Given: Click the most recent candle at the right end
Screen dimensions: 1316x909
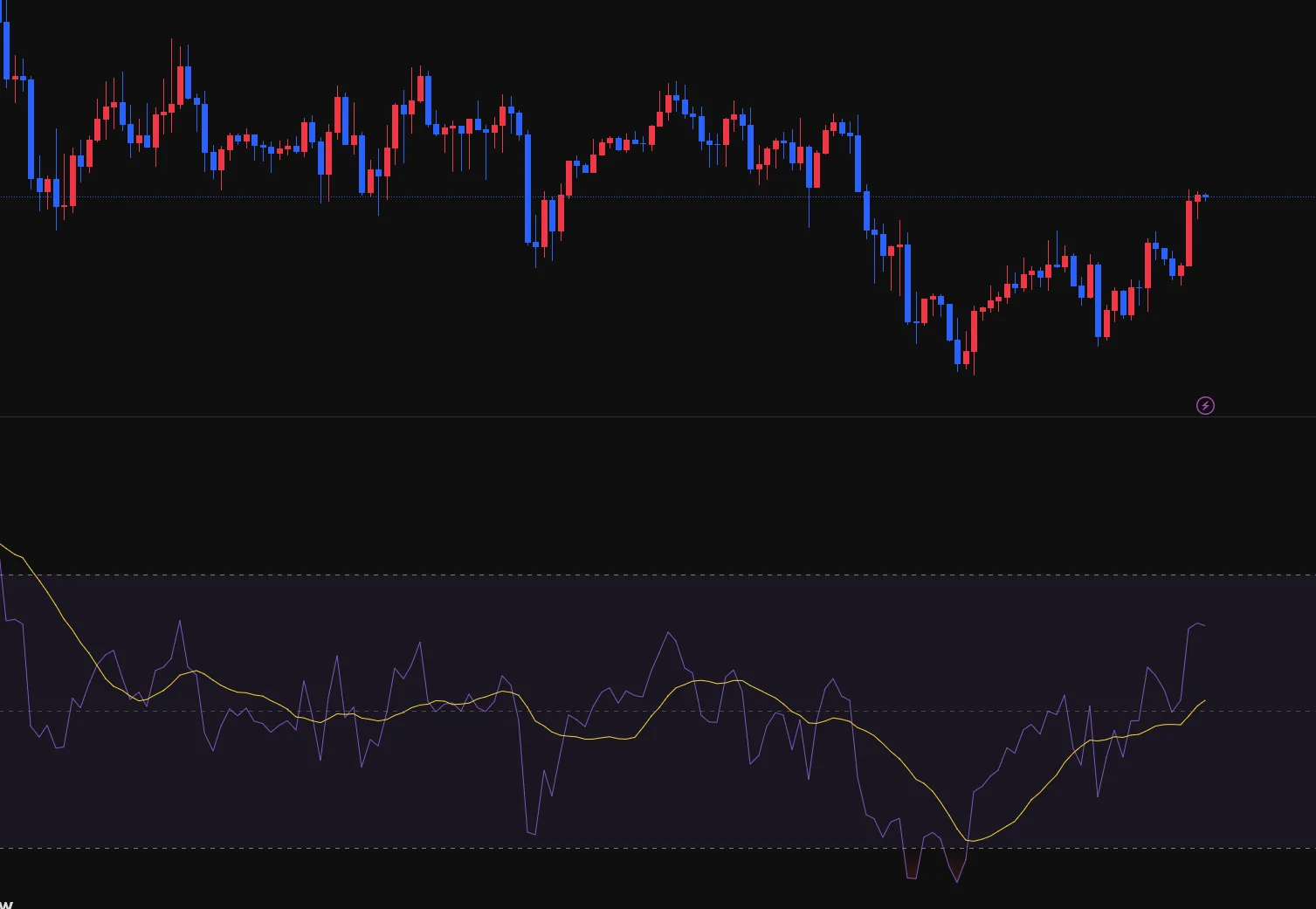Looking at the screenshot, I should [1205, 196].
